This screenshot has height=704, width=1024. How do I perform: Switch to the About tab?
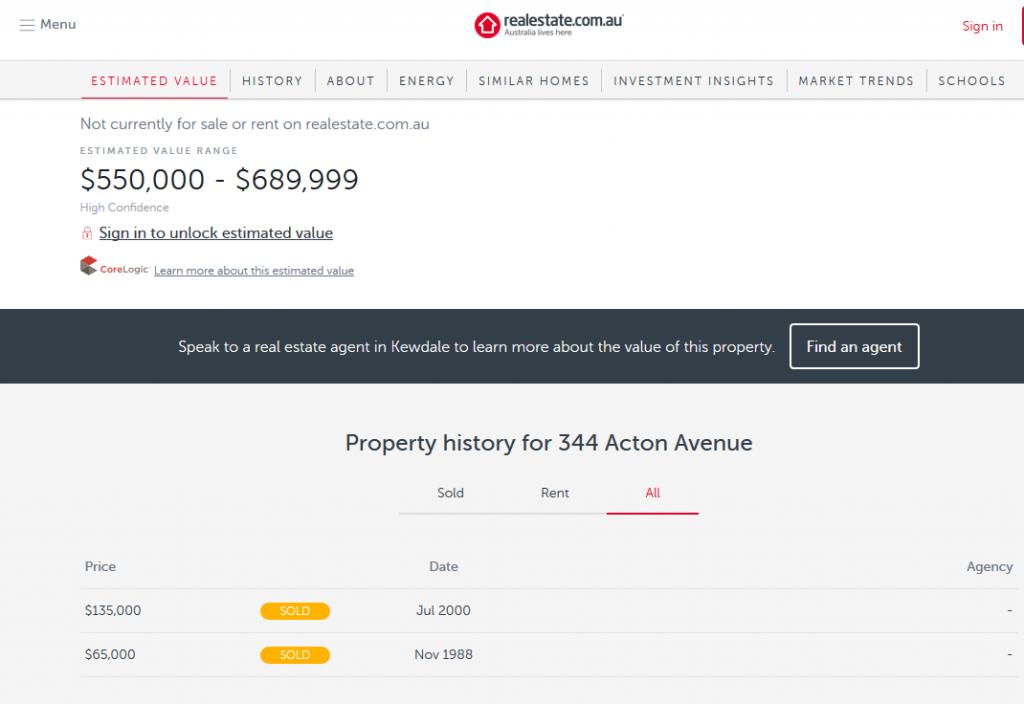pyautogui.click(x=350, y=81)
